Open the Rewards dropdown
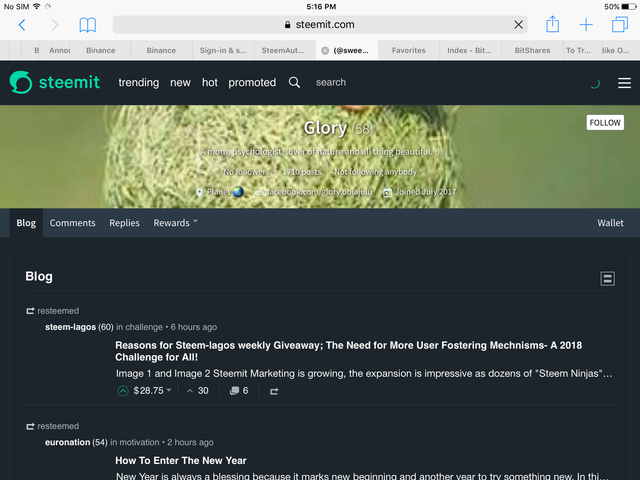The width and height of the screenshot is (640, 480). [x=175, y=223]
